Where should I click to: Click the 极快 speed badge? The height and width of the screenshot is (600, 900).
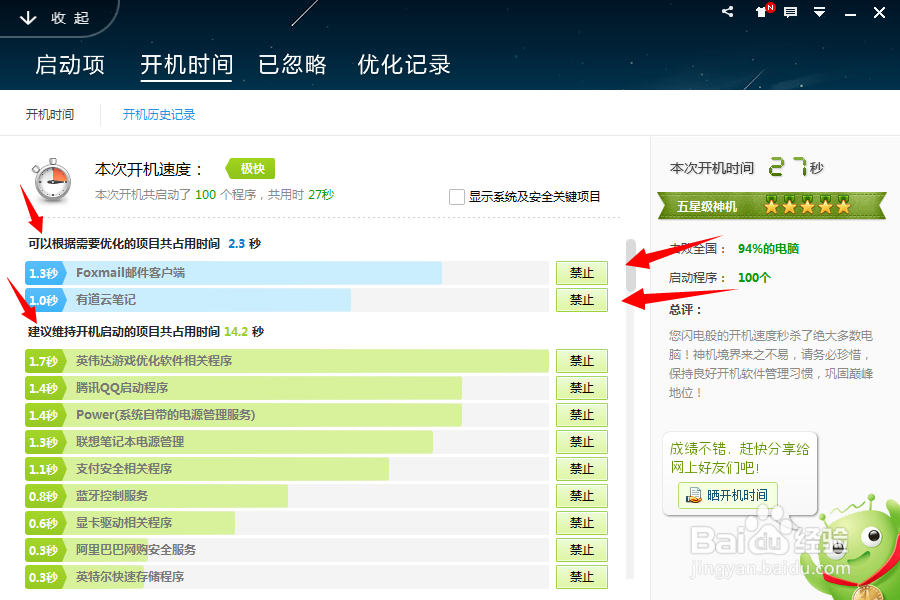[x=250, y=168]
